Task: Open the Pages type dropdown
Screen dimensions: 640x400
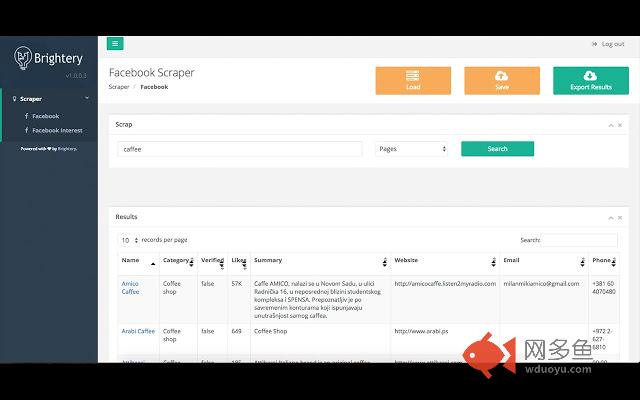Action: click(411, 149)
